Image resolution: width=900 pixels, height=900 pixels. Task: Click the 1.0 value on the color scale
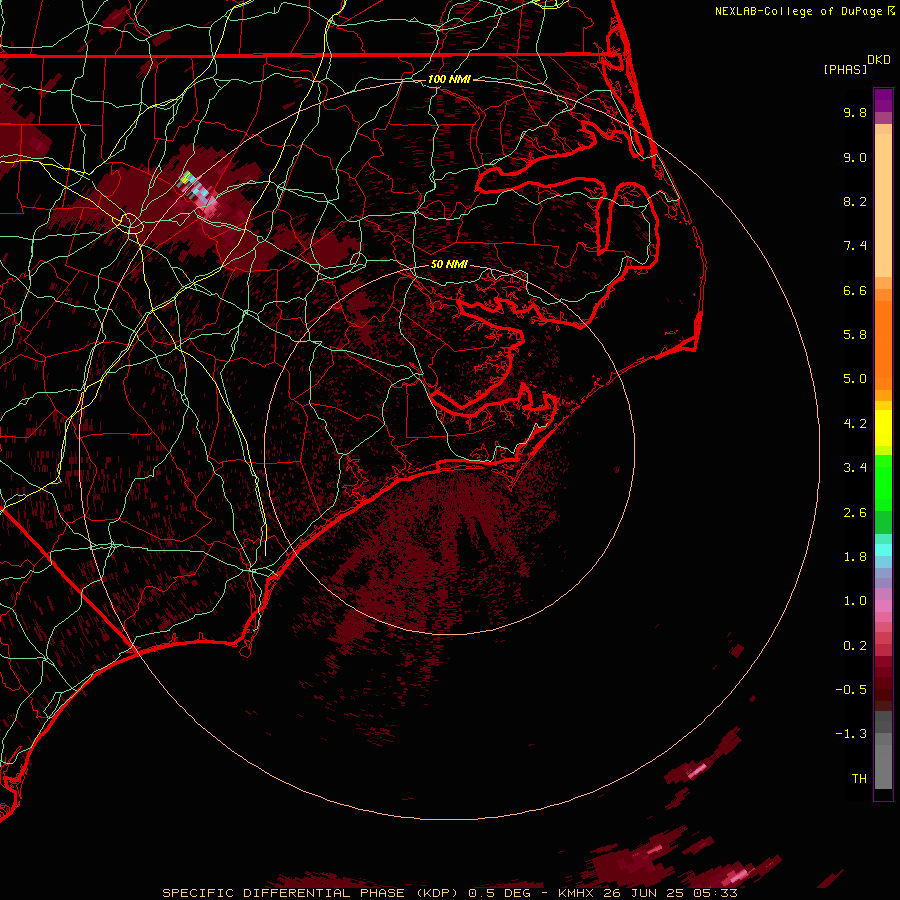855,601
